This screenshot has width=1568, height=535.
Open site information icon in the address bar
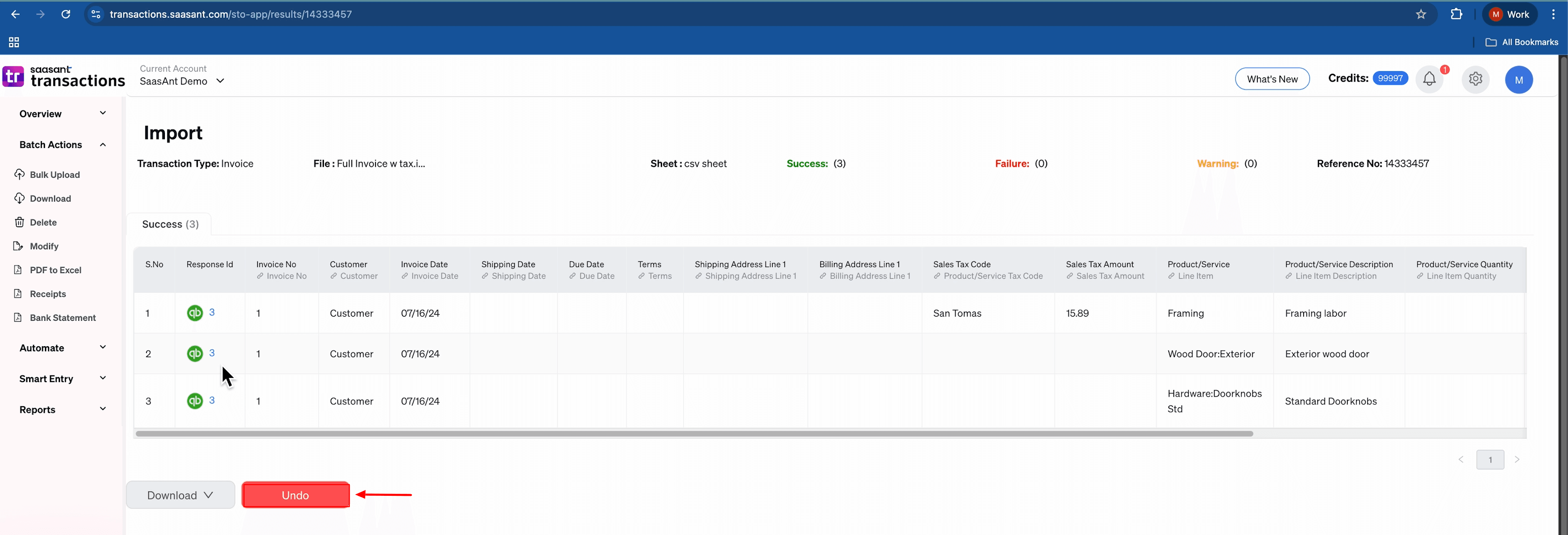96,14
